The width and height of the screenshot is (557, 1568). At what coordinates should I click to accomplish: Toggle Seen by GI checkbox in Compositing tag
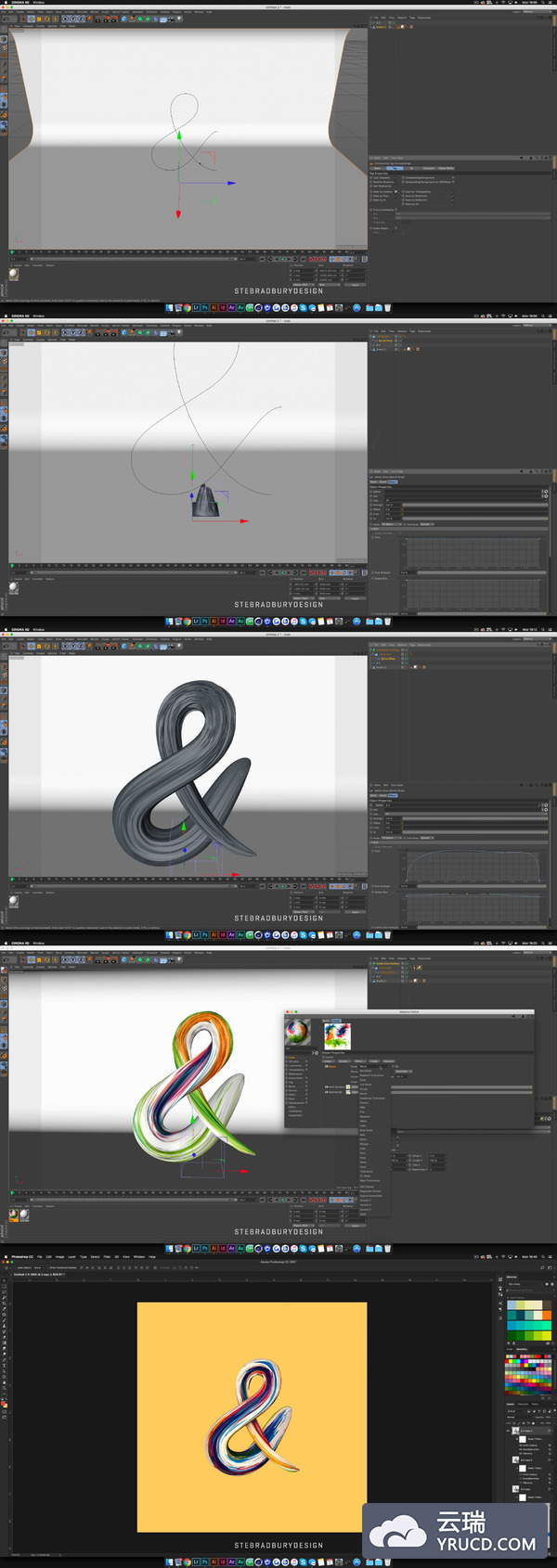click(395, 199)
